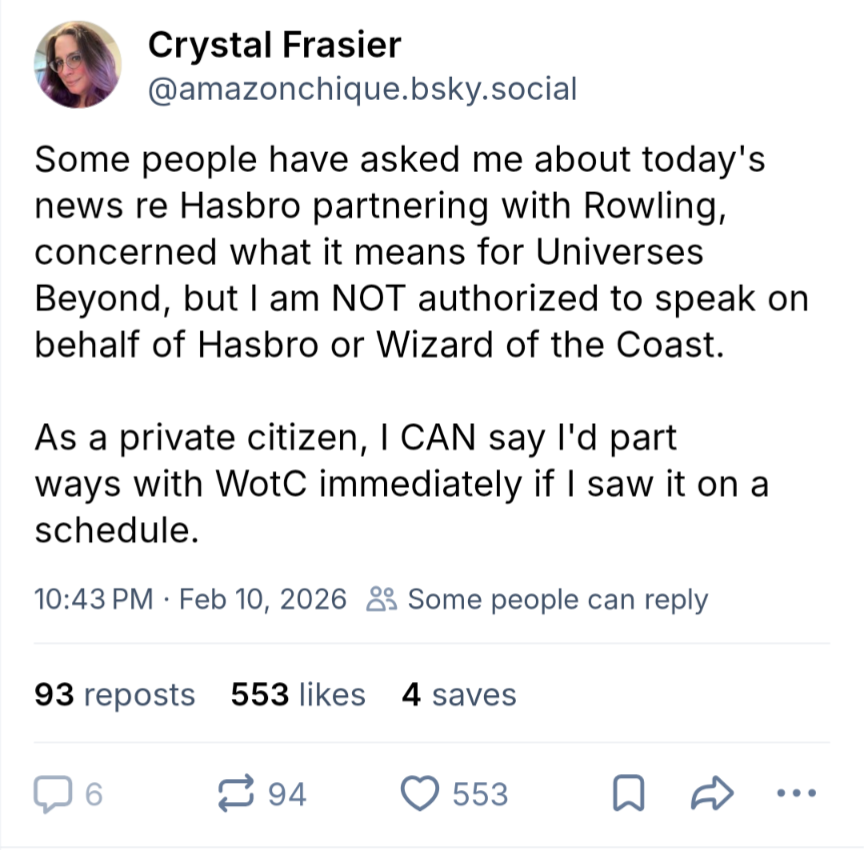Click the reply count number 6
Screen dimensions: 864x850
point(94,794)
